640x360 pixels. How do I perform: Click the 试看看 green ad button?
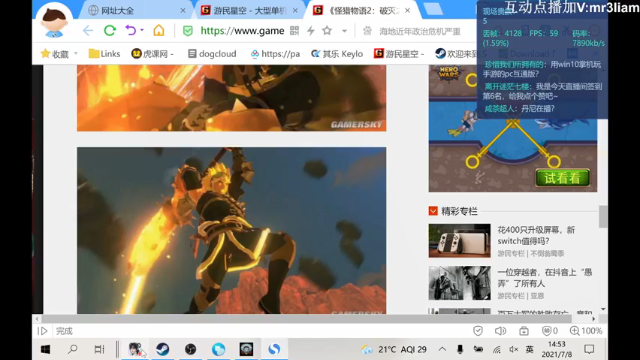[562, 178]
